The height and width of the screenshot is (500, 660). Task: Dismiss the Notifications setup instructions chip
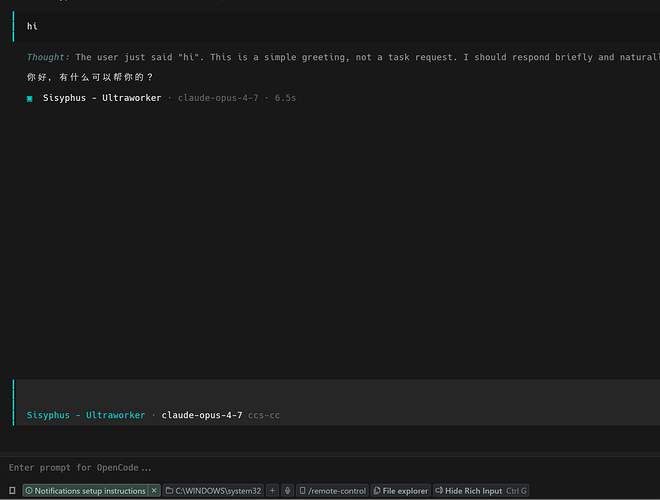[x=154, y=491]
